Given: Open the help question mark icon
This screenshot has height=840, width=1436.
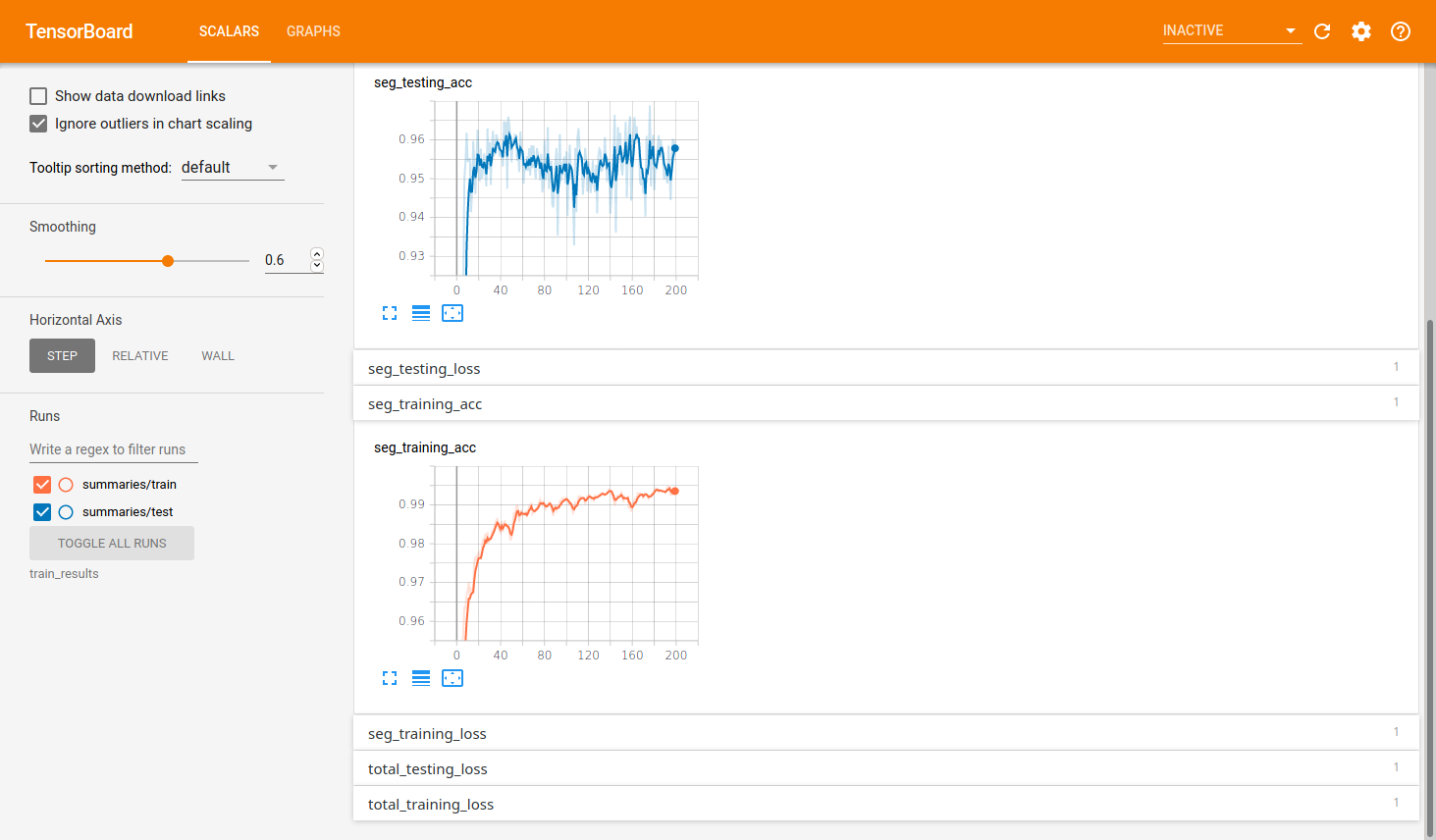Looking at the screenshot, I should point(1401,31).
